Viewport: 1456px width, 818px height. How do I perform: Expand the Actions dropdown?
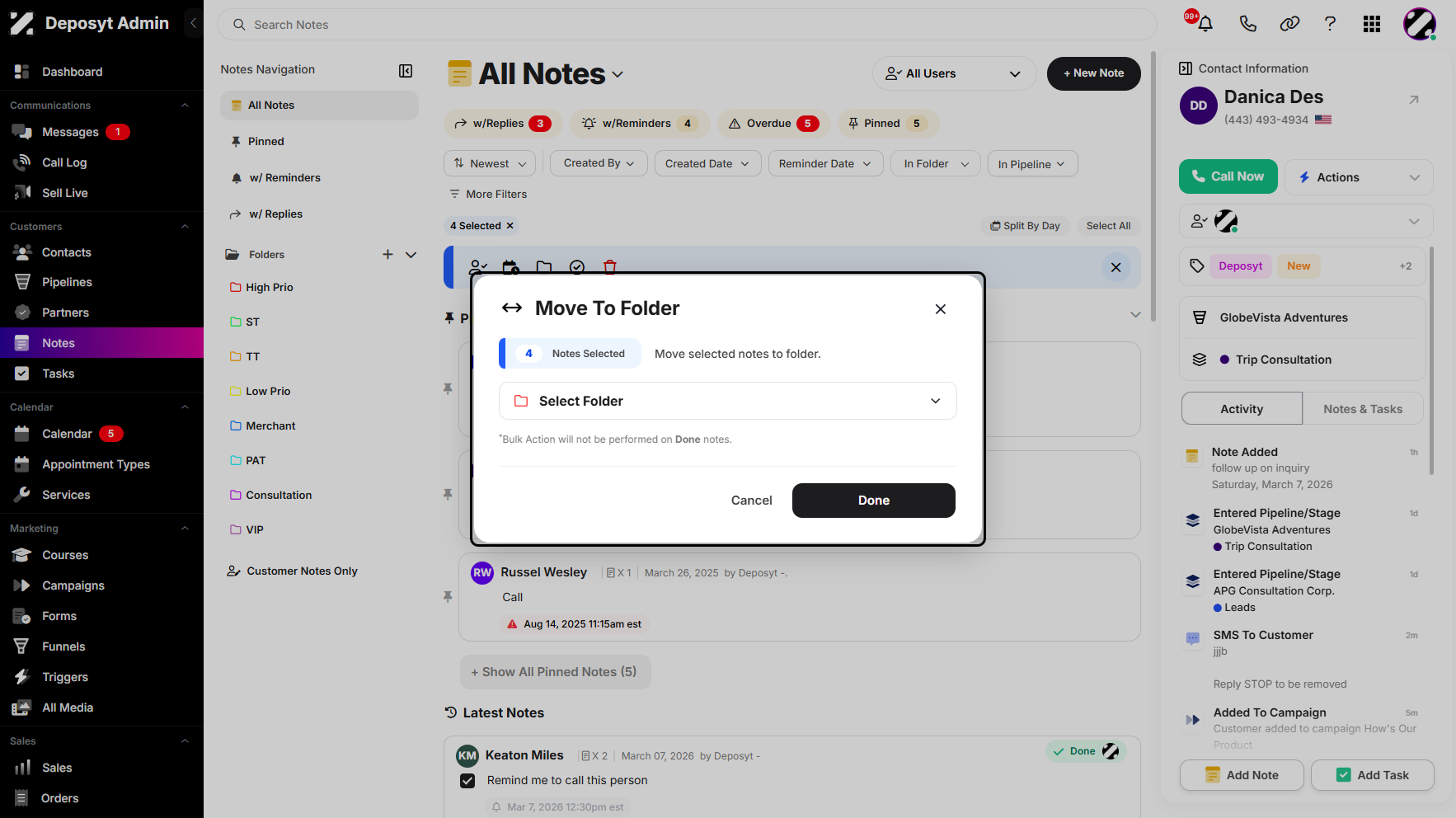[1359, 177]
